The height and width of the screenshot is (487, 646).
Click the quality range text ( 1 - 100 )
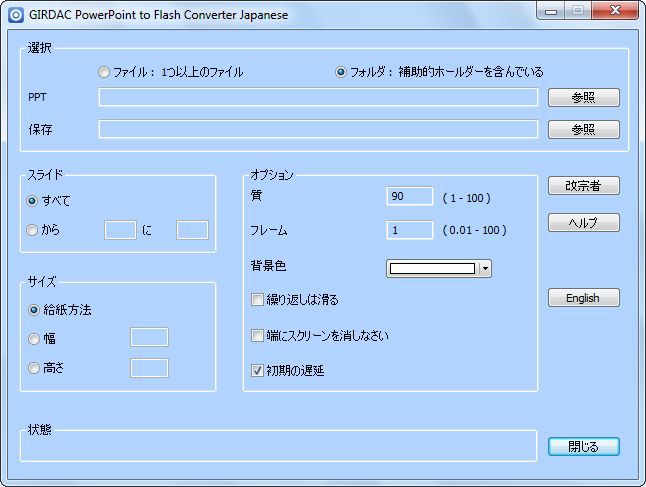tap(466, 198)
